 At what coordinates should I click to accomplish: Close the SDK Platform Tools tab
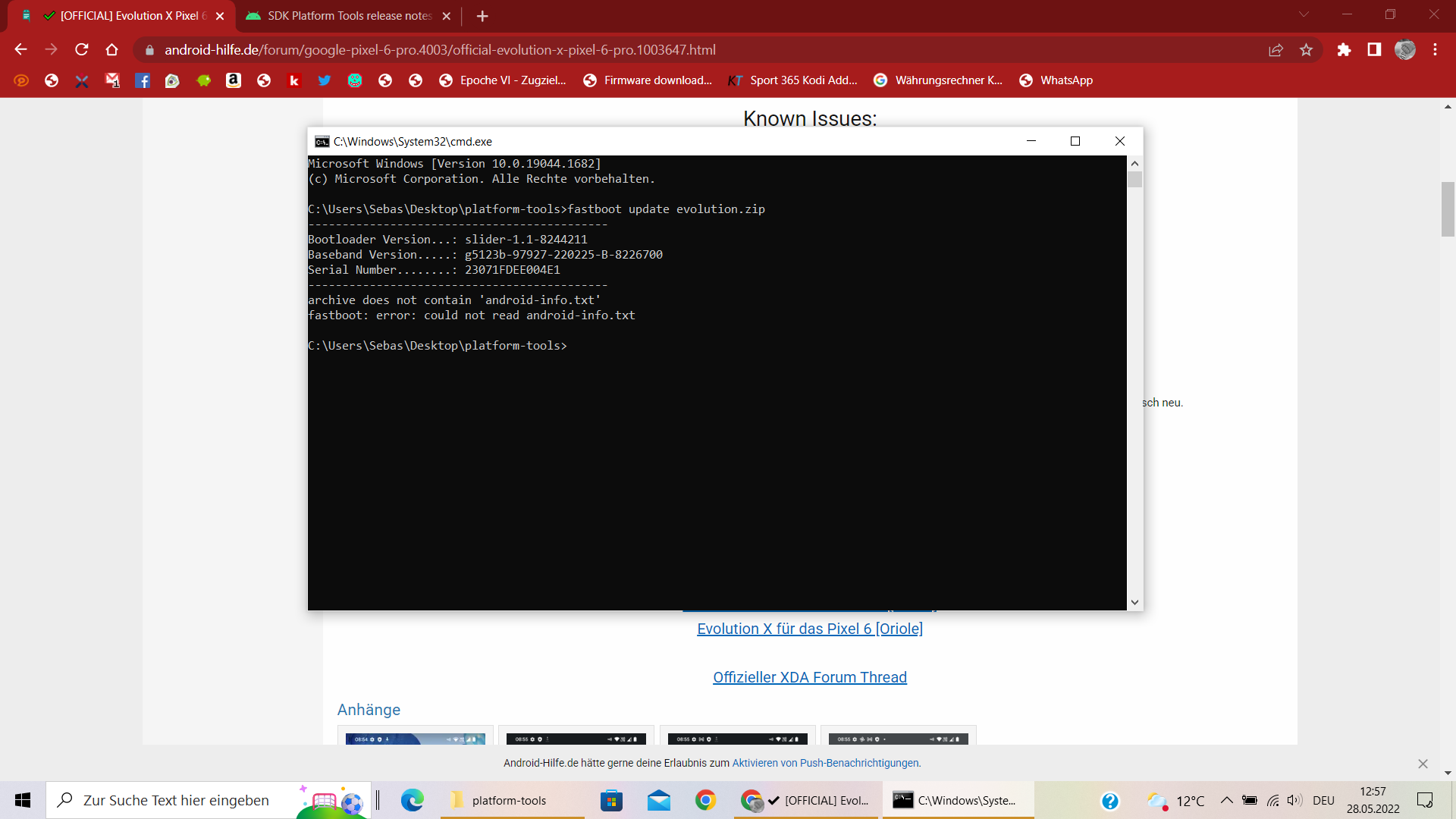tap(447, 16)
